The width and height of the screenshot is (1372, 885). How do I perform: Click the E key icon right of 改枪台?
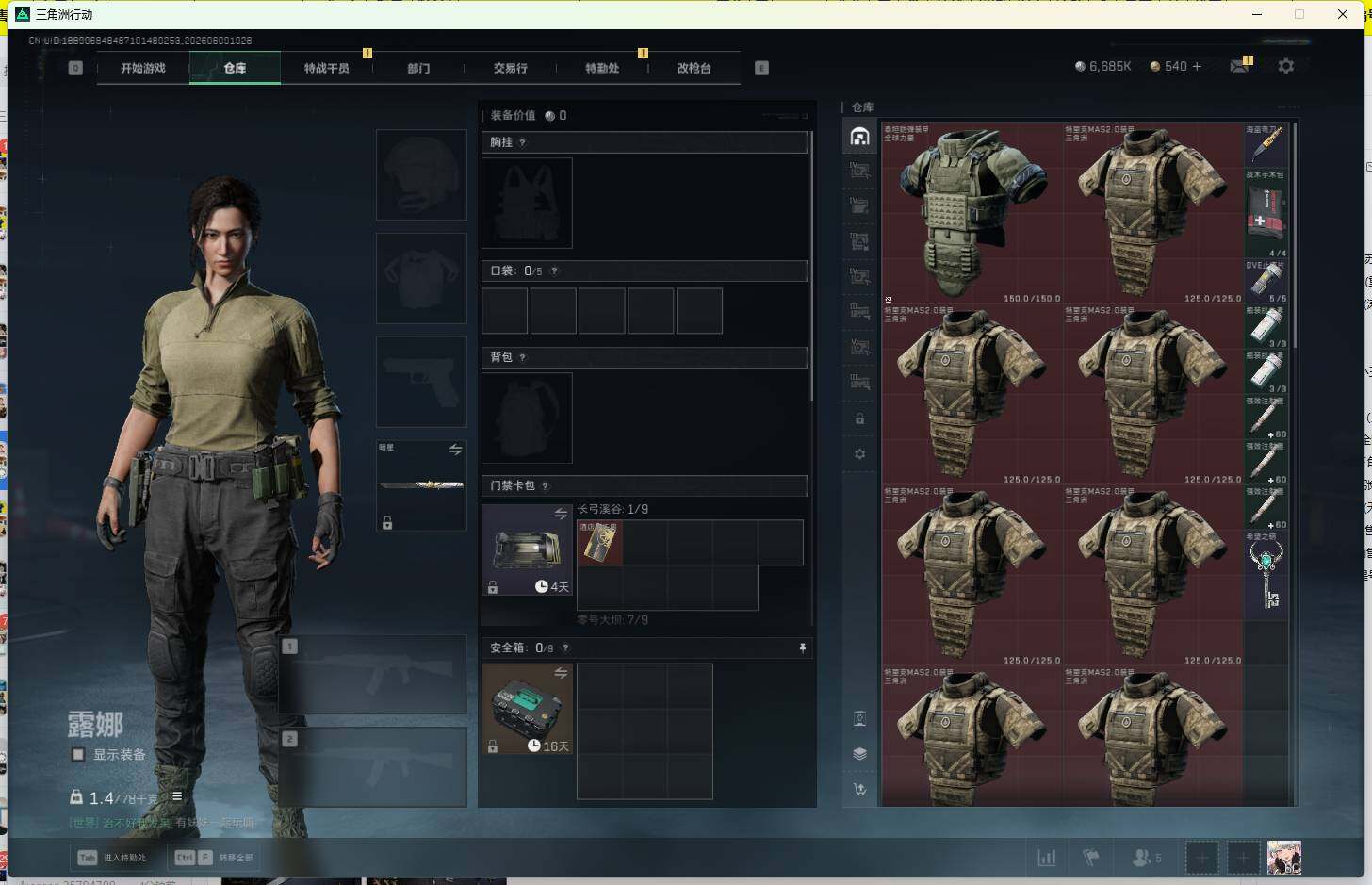point(761,68)
